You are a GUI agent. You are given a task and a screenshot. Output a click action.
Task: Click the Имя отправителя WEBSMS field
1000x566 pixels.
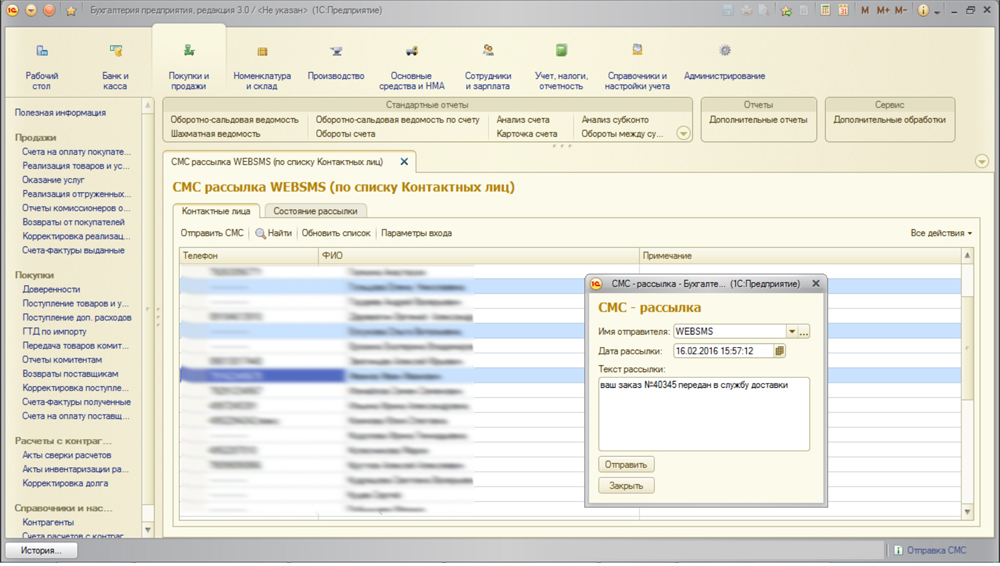[730, 331]
